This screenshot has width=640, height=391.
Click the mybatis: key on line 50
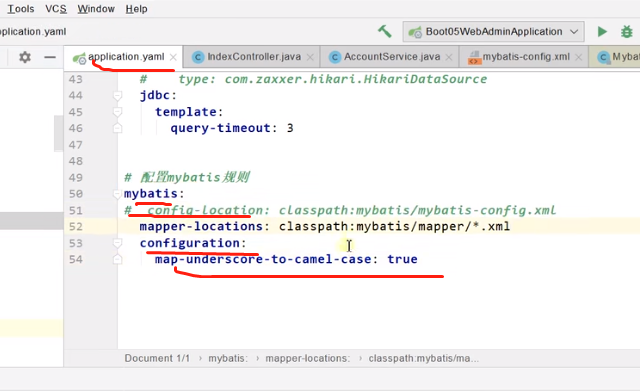(x=154, y=193)
